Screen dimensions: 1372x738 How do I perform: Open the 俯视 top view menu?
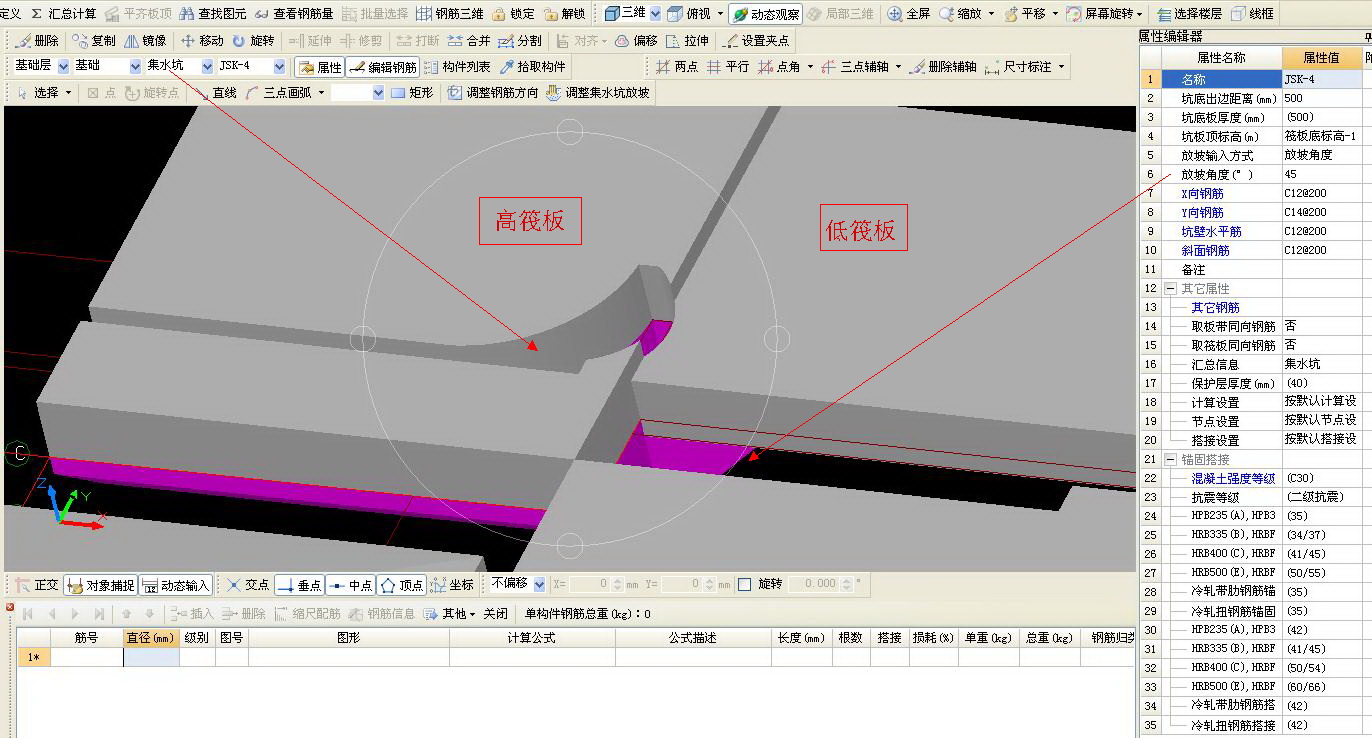click(x=694, y=14)
